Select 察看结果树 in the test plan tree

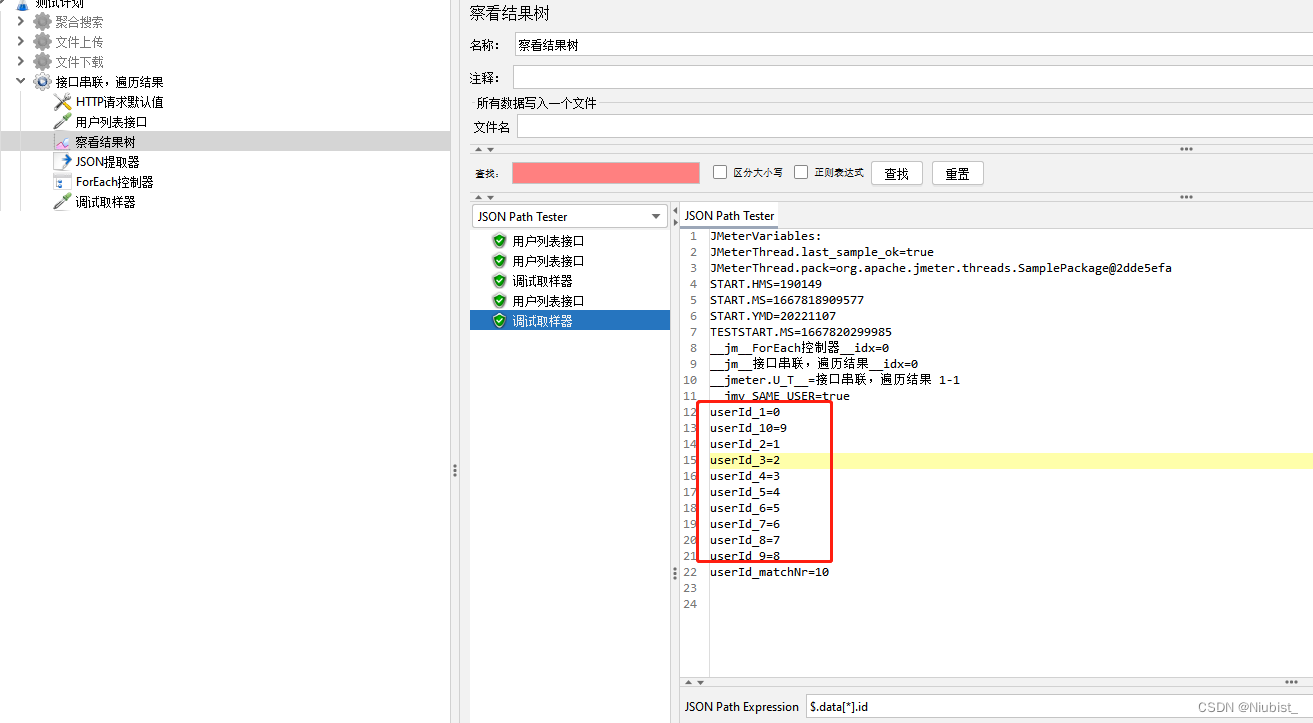click(106, 142)
